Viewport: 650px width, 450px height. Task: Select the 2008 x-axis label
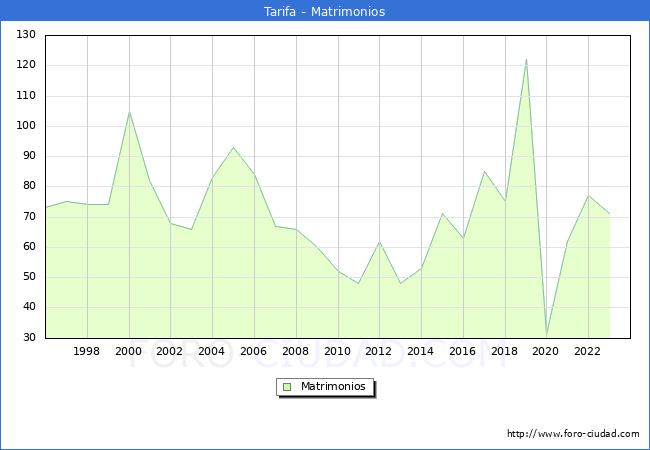coord(295,351)
